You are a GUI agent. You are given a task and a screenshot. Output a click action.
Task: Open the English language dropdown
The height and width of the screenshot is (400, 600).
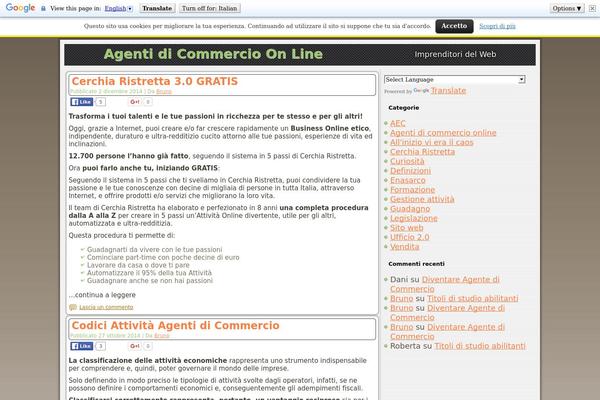[119, 8]
